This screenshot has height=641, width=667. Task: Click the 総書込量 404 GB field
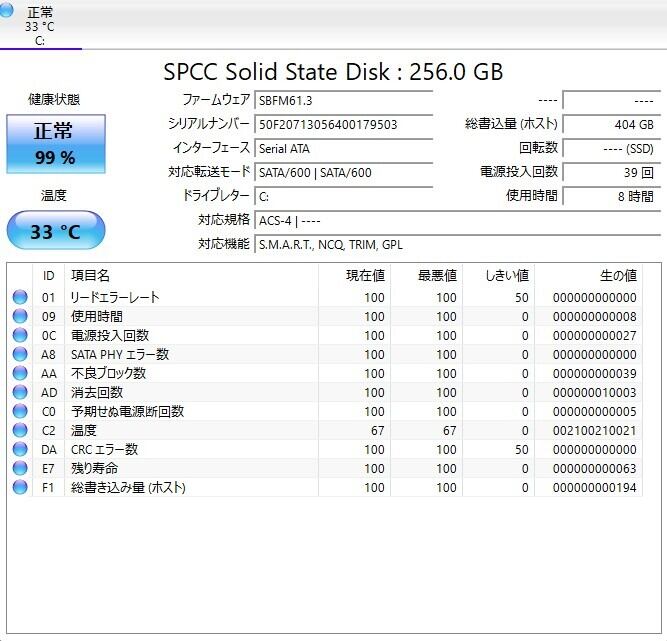tap(610, 124)
